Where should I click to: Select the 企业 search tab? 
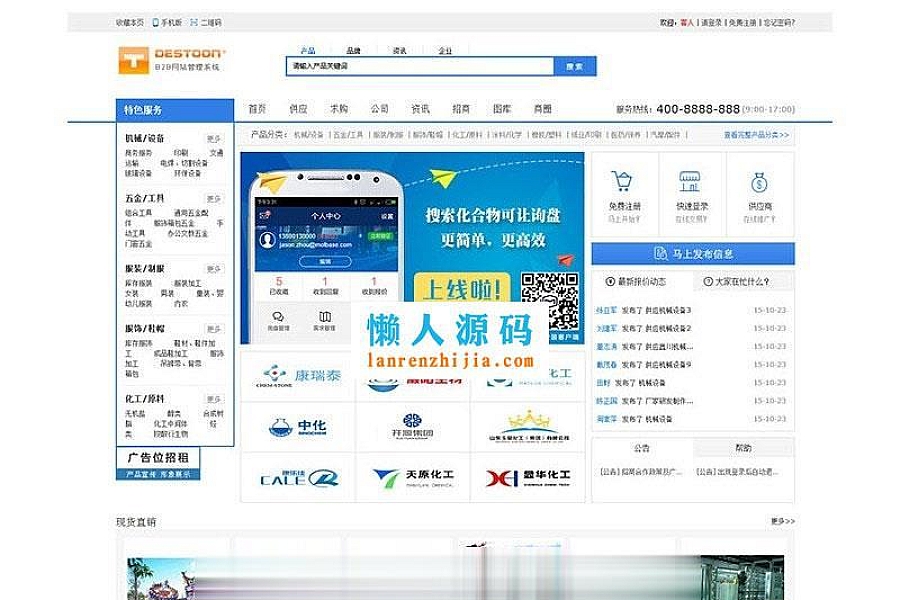[x=445, y=51]
